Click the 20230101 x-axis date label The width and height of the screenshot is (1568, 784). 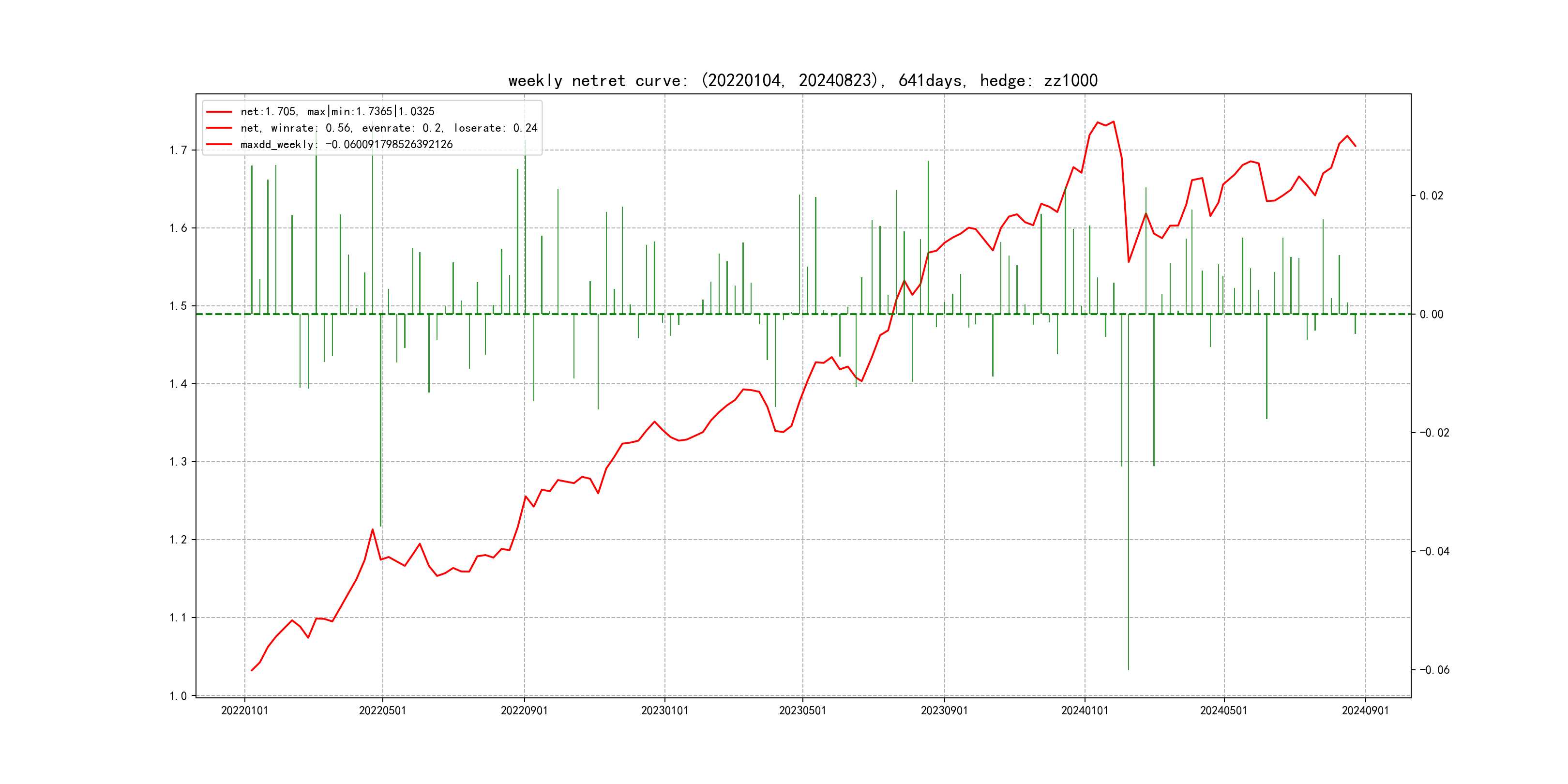[x=664, y=710]
